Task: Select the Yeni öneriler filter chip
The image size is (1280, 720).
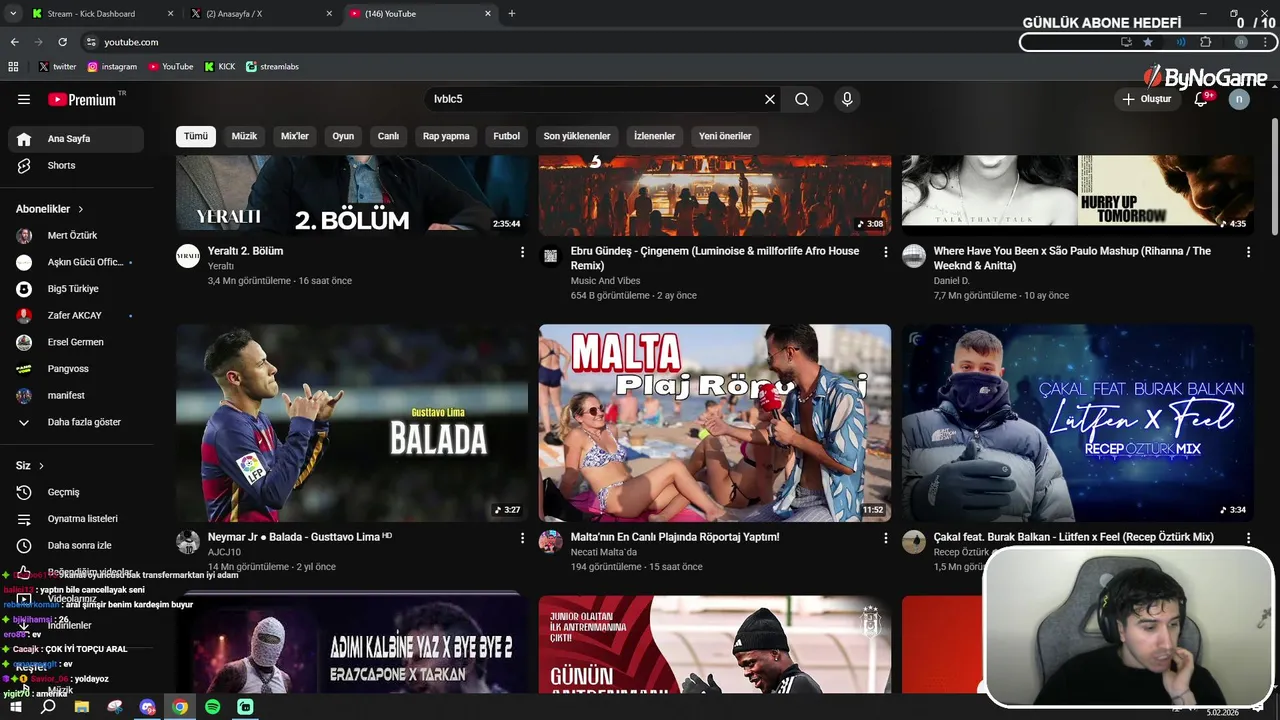Action: (725, 136)
